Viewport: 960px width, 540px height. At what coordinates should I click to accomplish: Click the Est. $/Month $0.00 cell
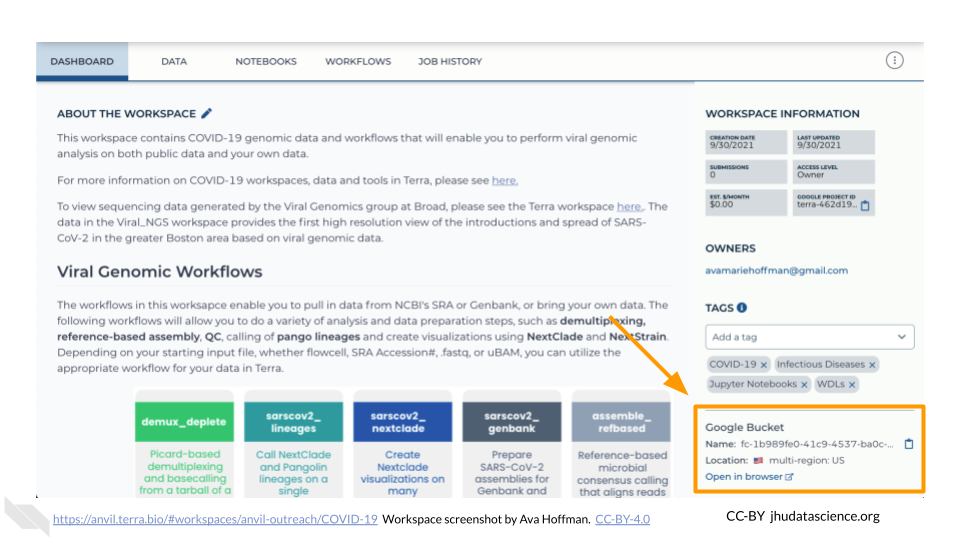click(x=746, y=201)
